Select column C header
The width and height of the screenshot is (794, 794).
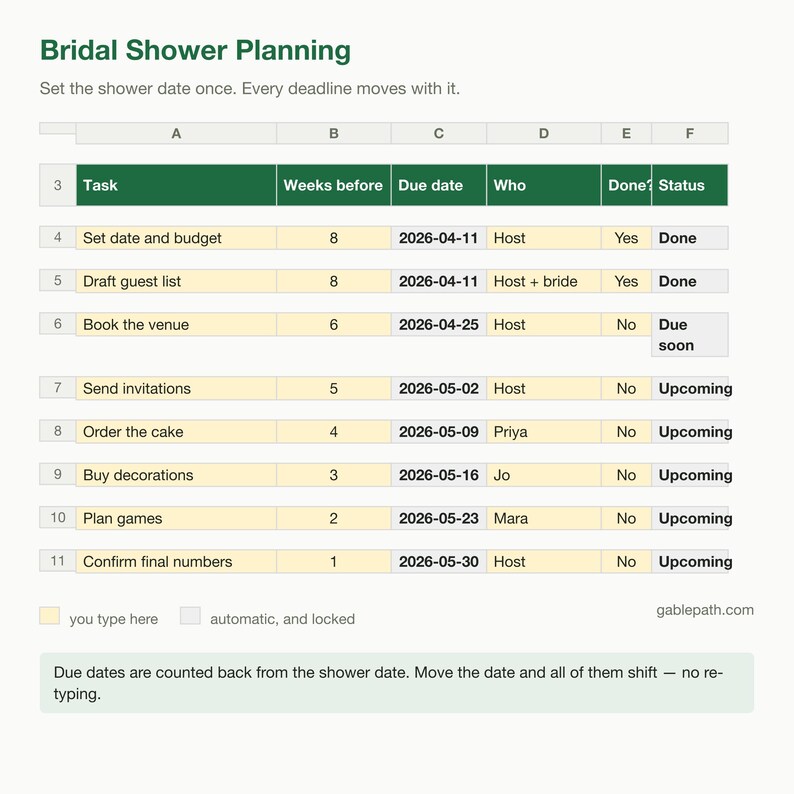point(439,133)
